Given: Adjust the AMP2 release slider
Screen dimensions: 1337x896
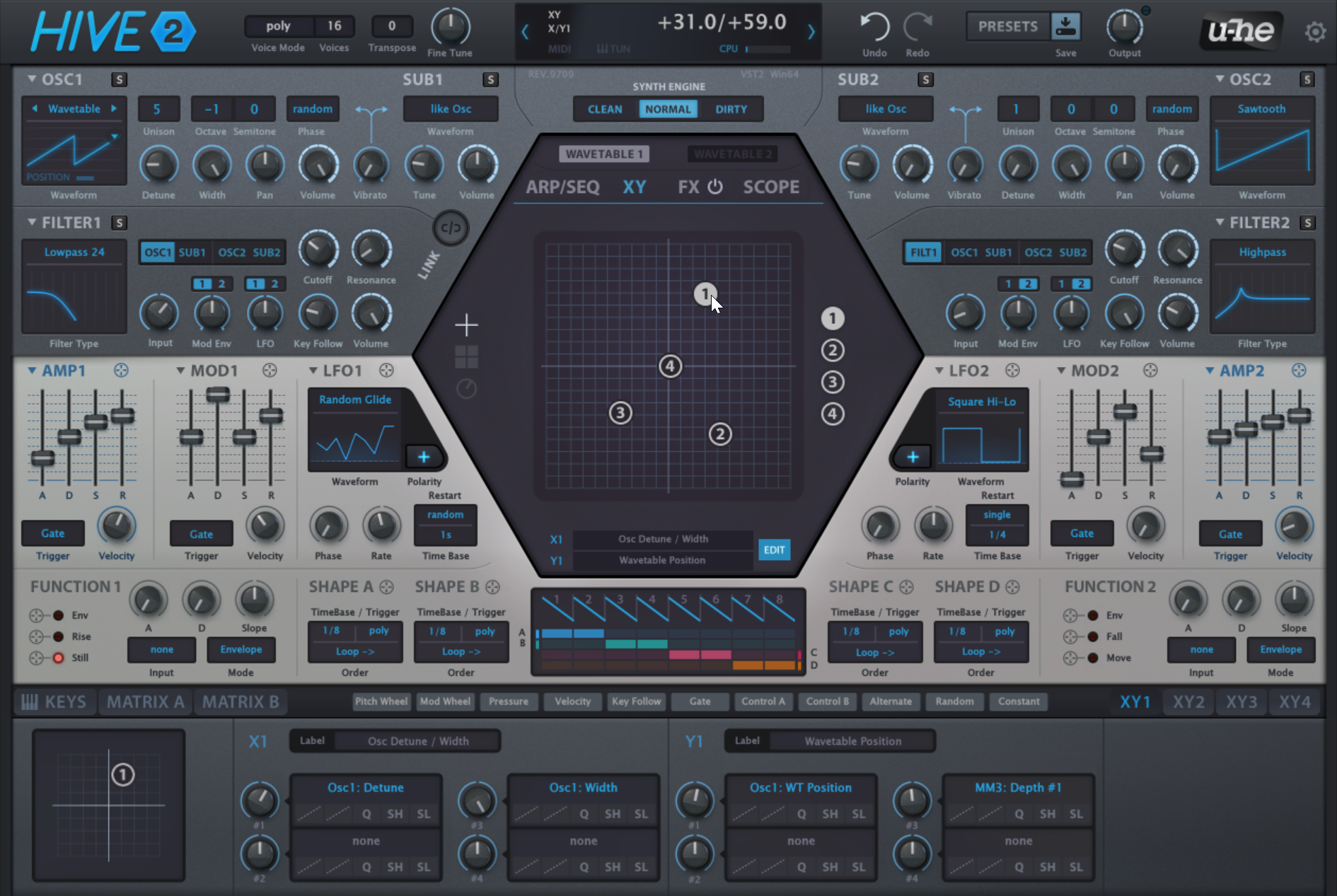Looking at the screenshot, I should (1300, 416).
